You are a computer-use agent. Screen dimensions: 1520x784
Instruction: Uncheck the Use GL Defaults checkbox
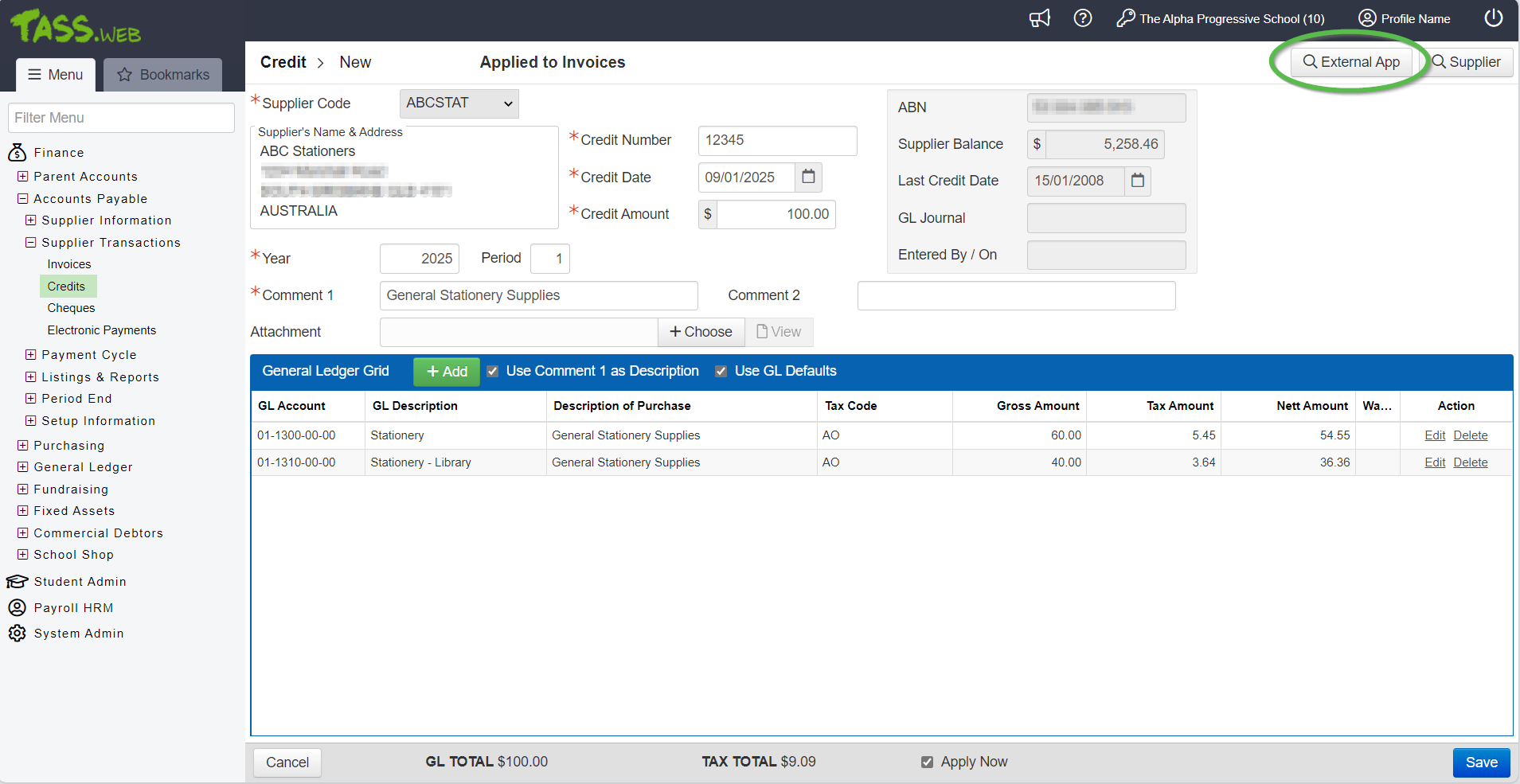[721, 372]
